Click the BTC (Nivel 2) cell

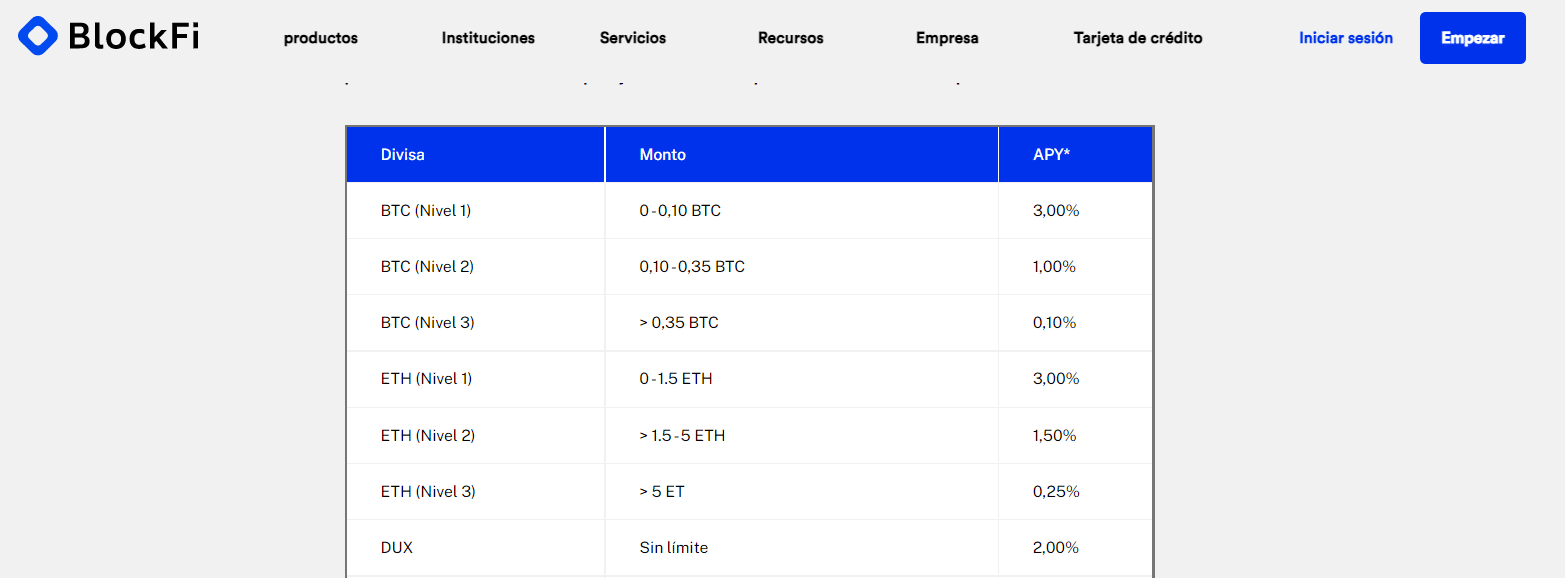tap(475, 267)
